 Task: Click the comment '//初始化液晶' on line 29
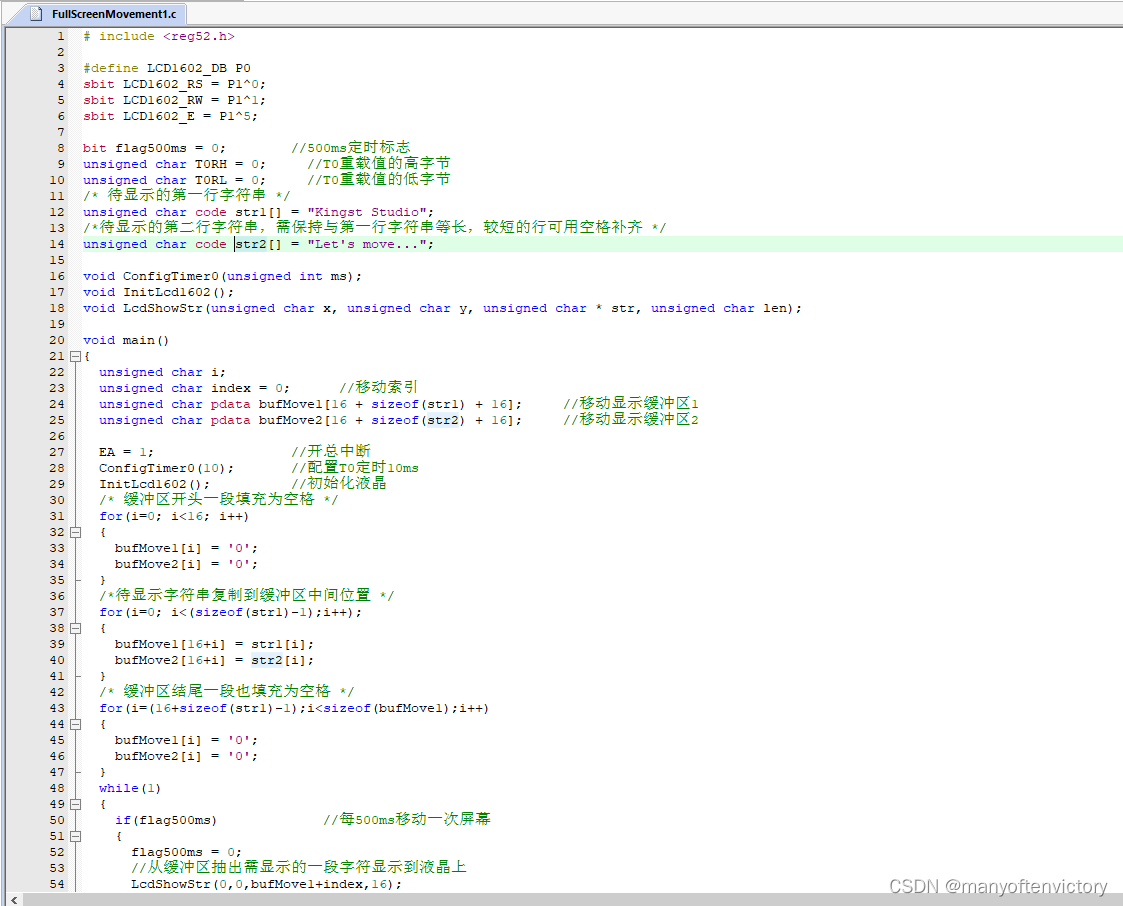339,483
